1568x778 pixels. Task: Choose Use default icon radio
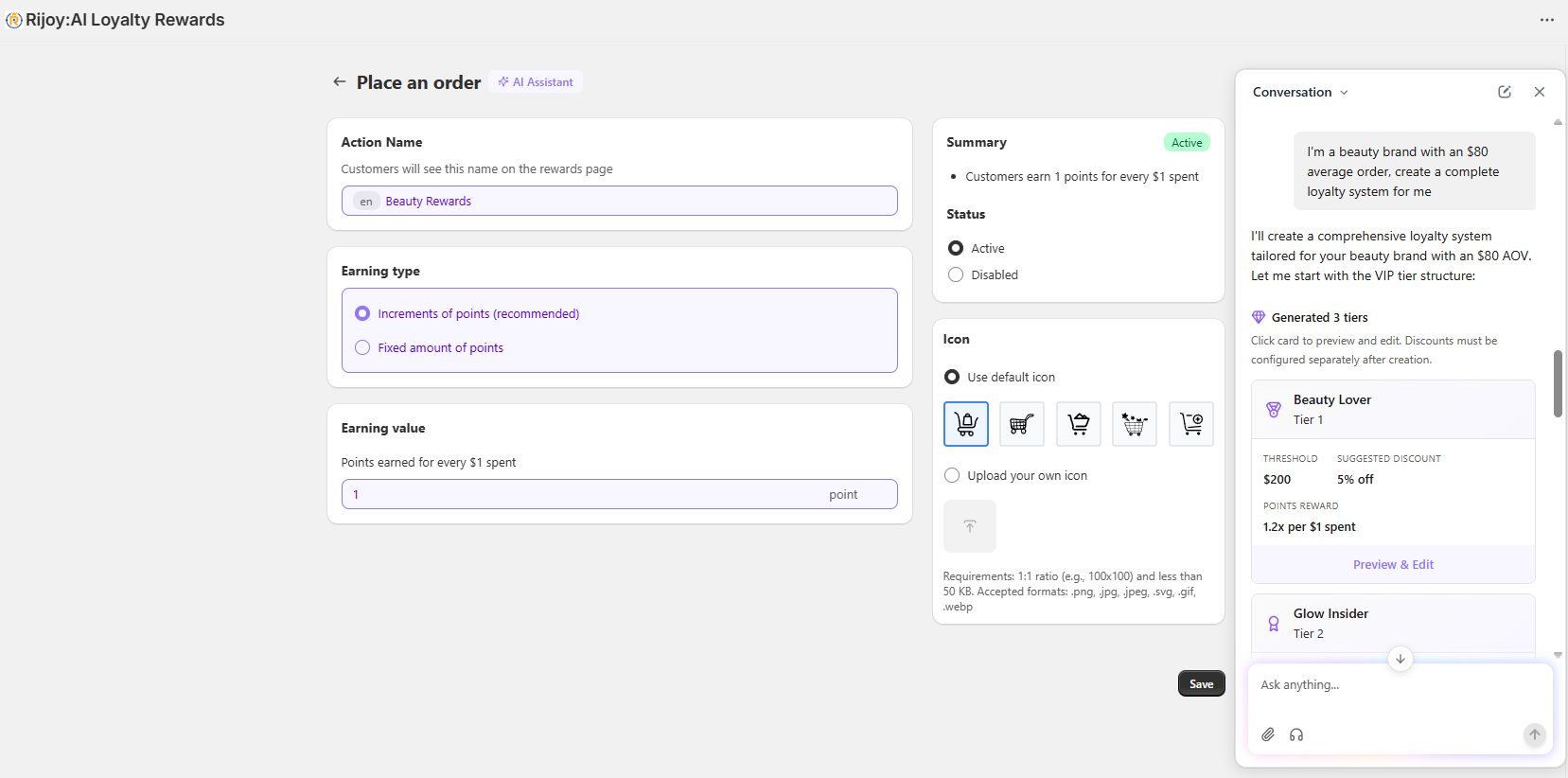point(952,377)
